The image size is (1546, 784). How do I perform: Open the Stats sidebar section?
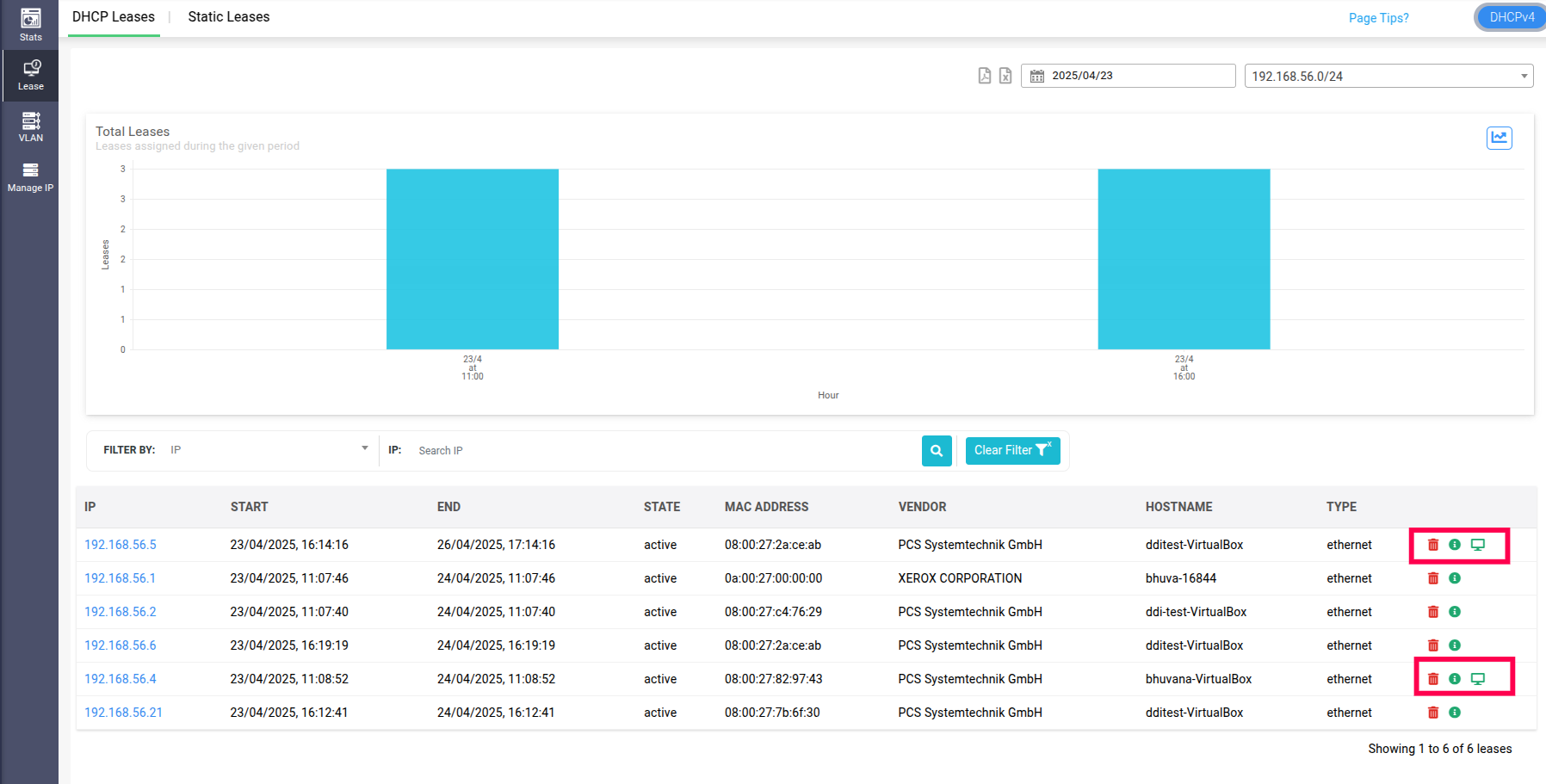coord(30,25)
